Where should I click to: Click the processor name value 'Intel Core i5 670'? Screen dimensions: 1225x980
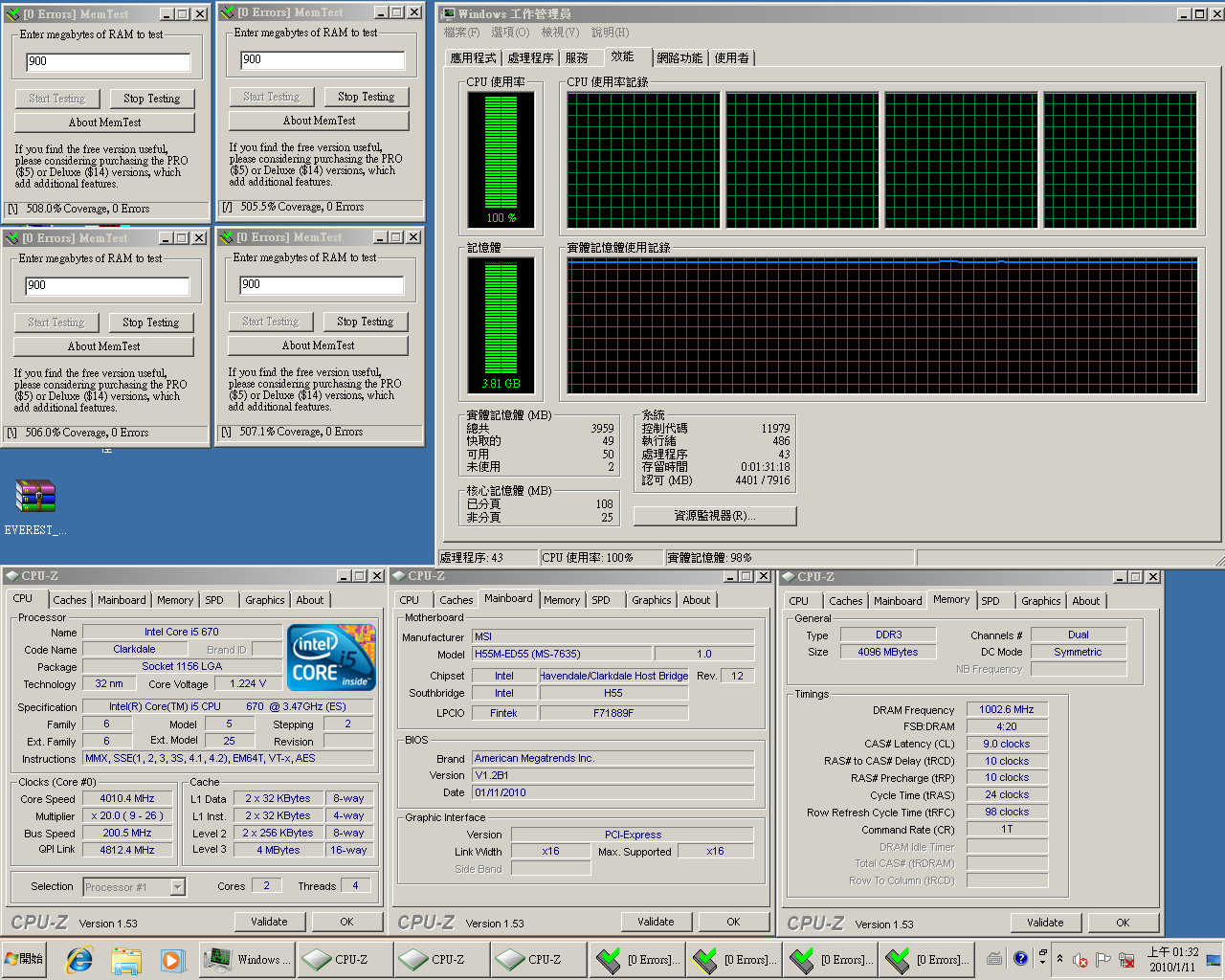click(x=182, y=632)
